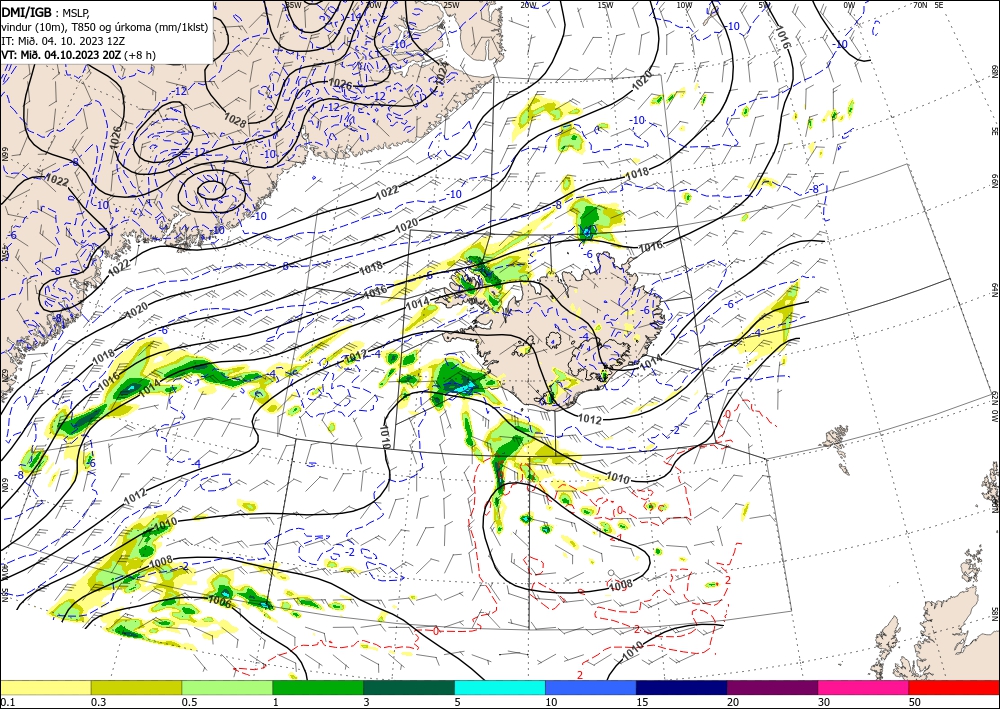The image size is (1000, 709).
Task: Click the '0.3' legend scale value
Action: pos(98,702)
